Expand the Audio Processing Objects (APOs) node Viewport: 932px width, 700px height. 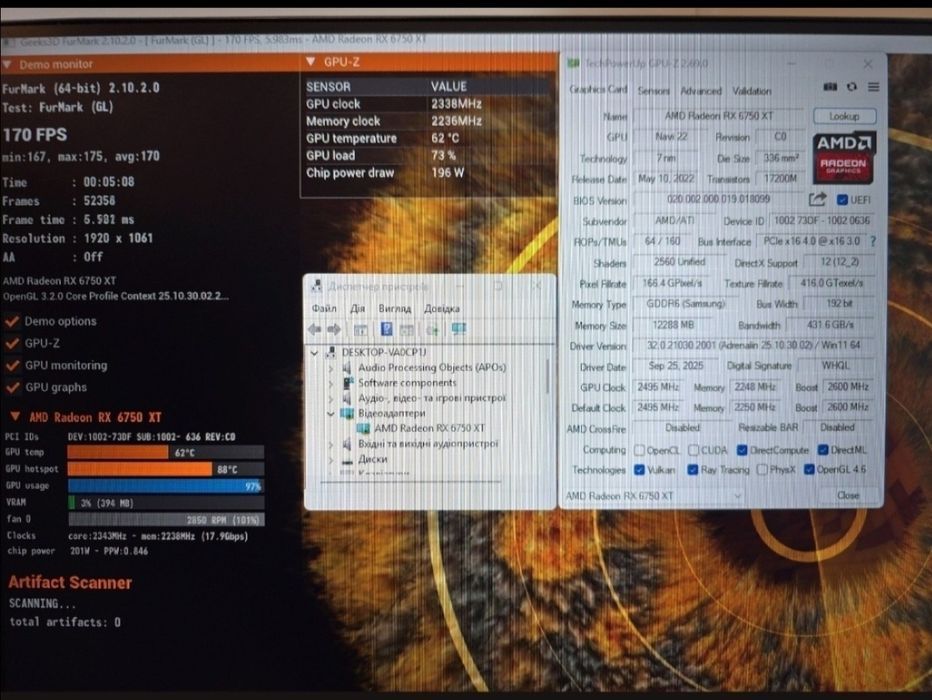(331, 368)
